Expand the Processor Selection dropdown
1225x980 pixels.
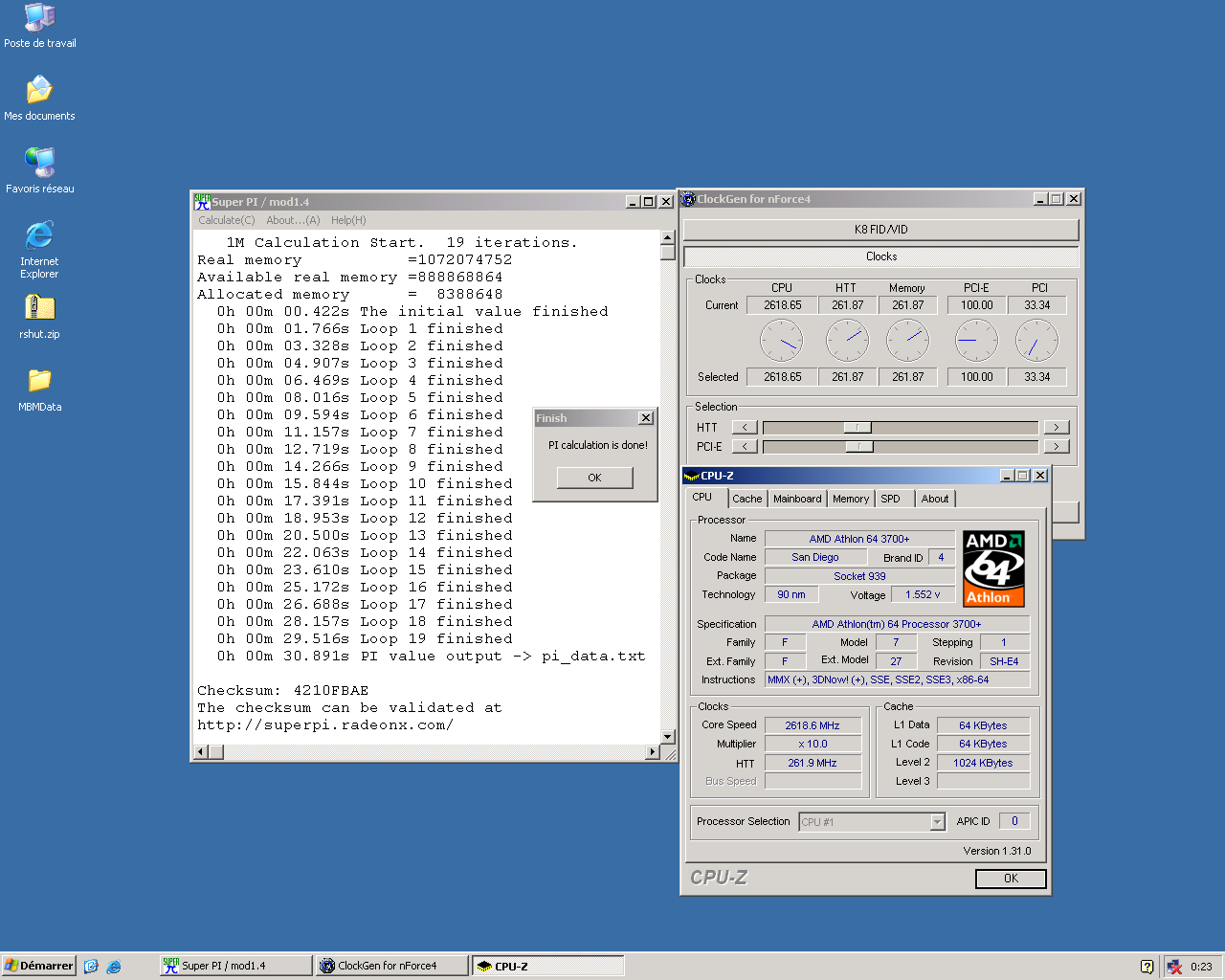click(937, 822)
